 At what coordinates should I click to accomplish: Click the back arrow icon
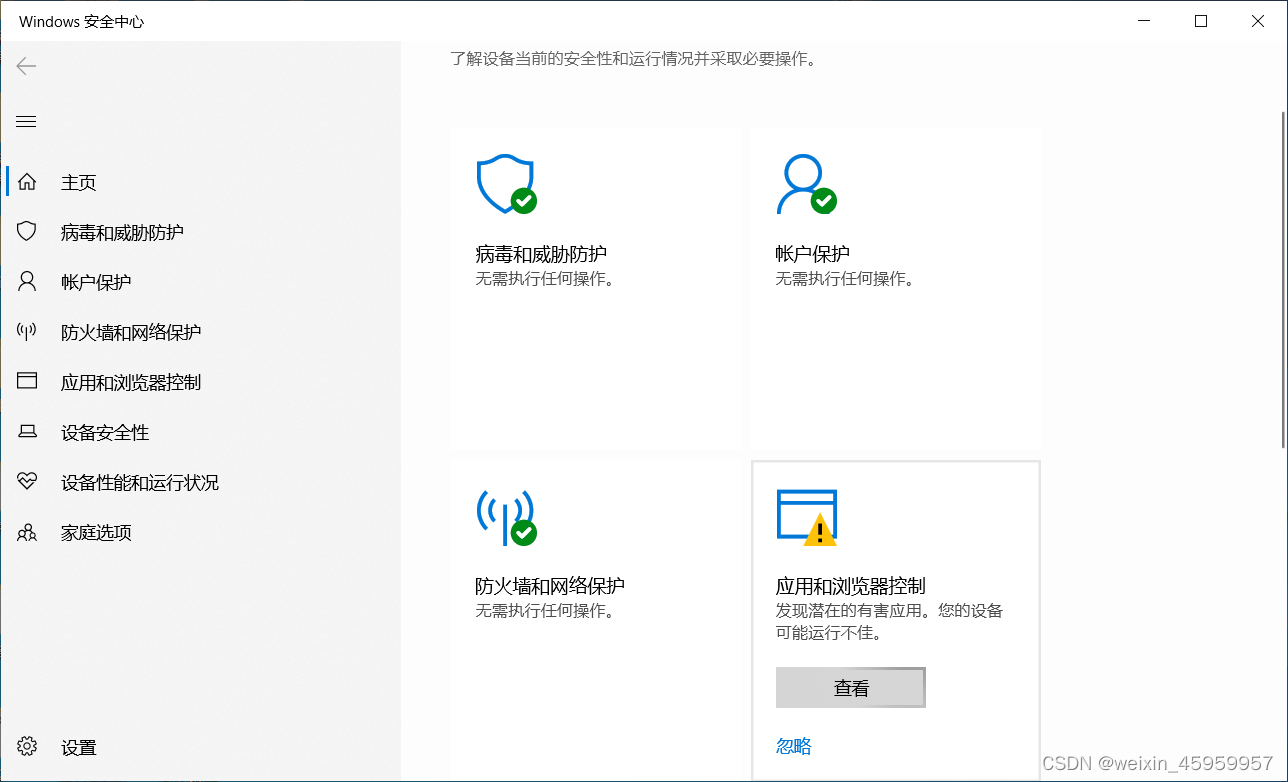click(x=27, y=66)
